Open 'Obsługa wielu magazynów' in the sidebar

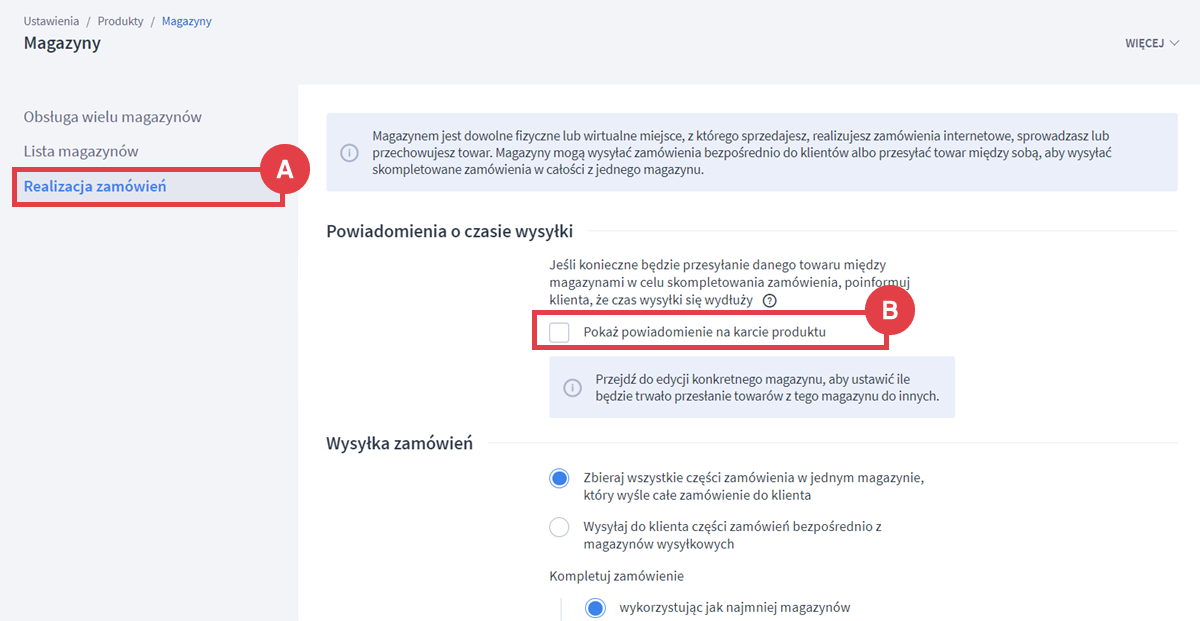[x=113, y=117]
